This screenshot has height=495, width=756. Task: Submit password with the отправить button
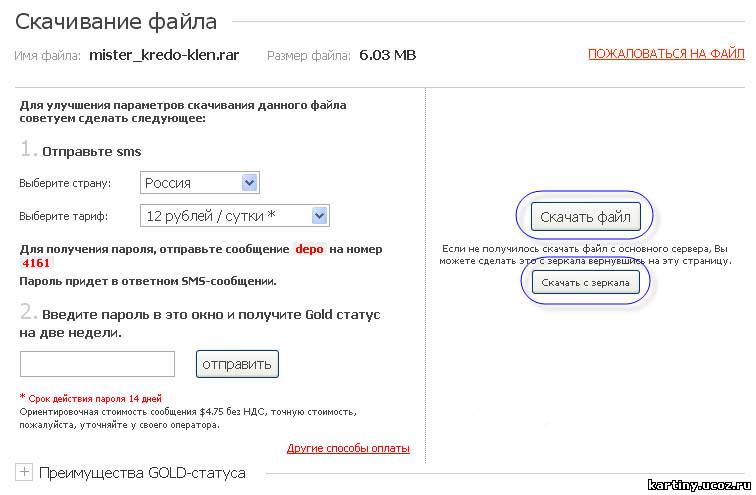pyautogui.click(x=237, y=364)
